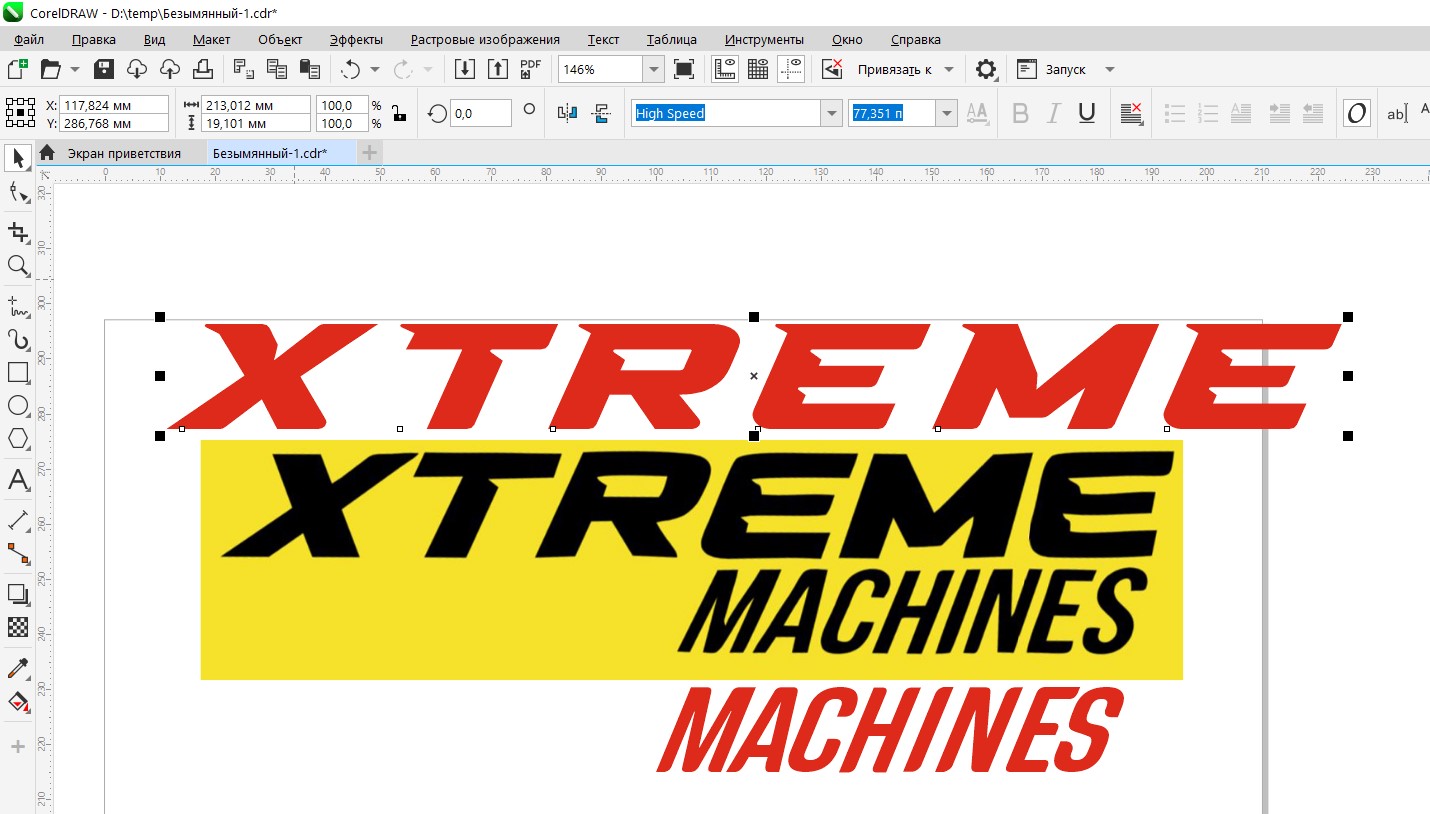
Task: Add new document tab with plus
Action: point(369,153)
